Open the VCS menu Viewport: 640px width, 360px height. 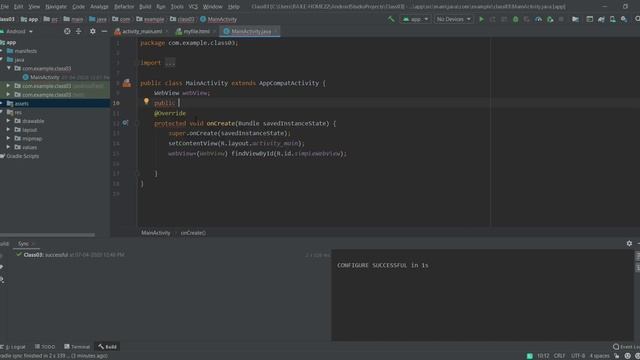(x=193, y=7)
